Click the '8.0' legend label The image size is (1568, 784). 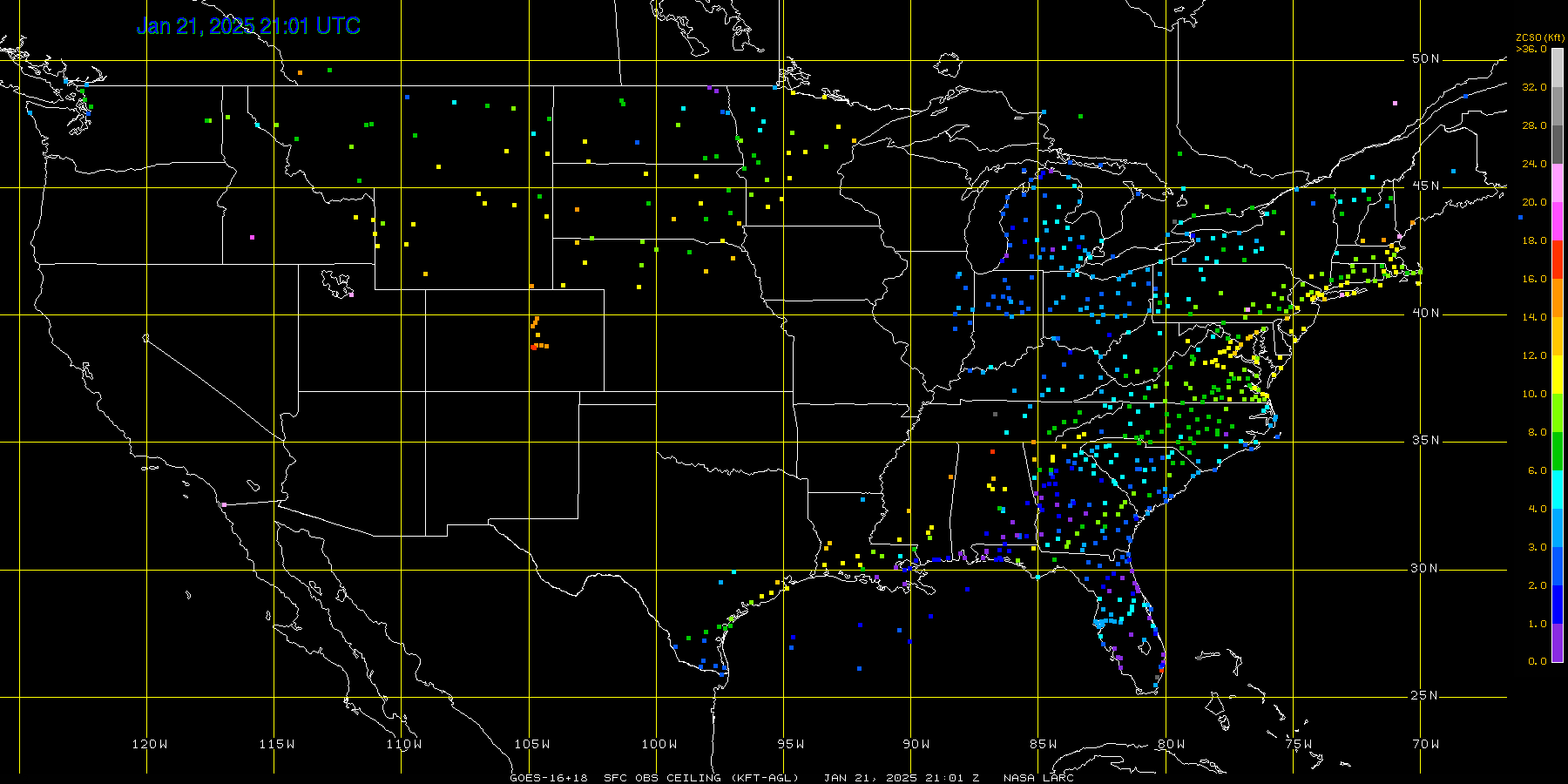[x=1538, y=432]
